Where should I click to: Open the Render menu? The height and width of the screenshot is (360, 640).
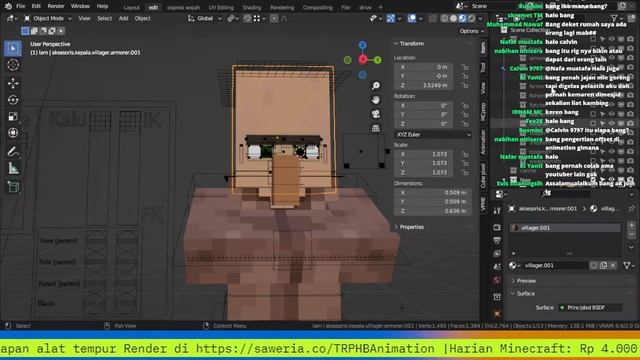56,6
